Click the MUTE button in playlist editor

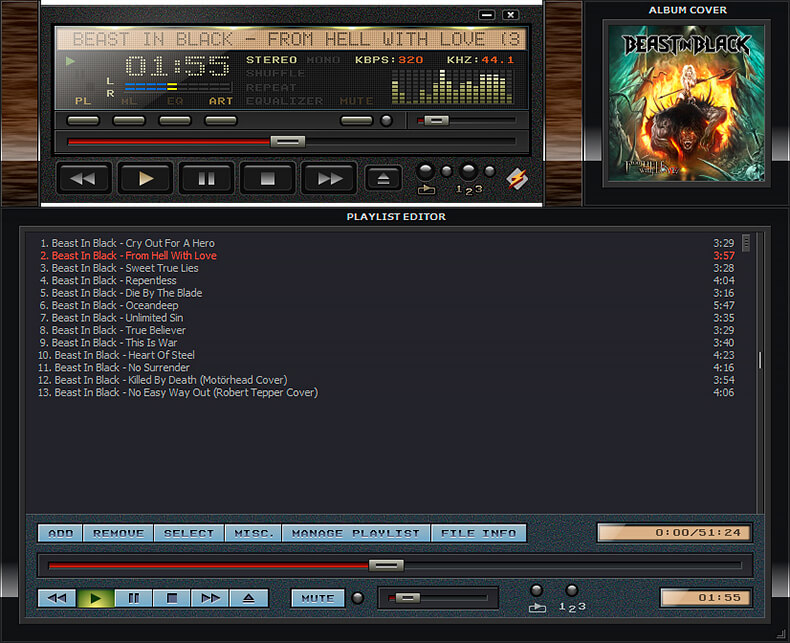[x=318, y=598]
